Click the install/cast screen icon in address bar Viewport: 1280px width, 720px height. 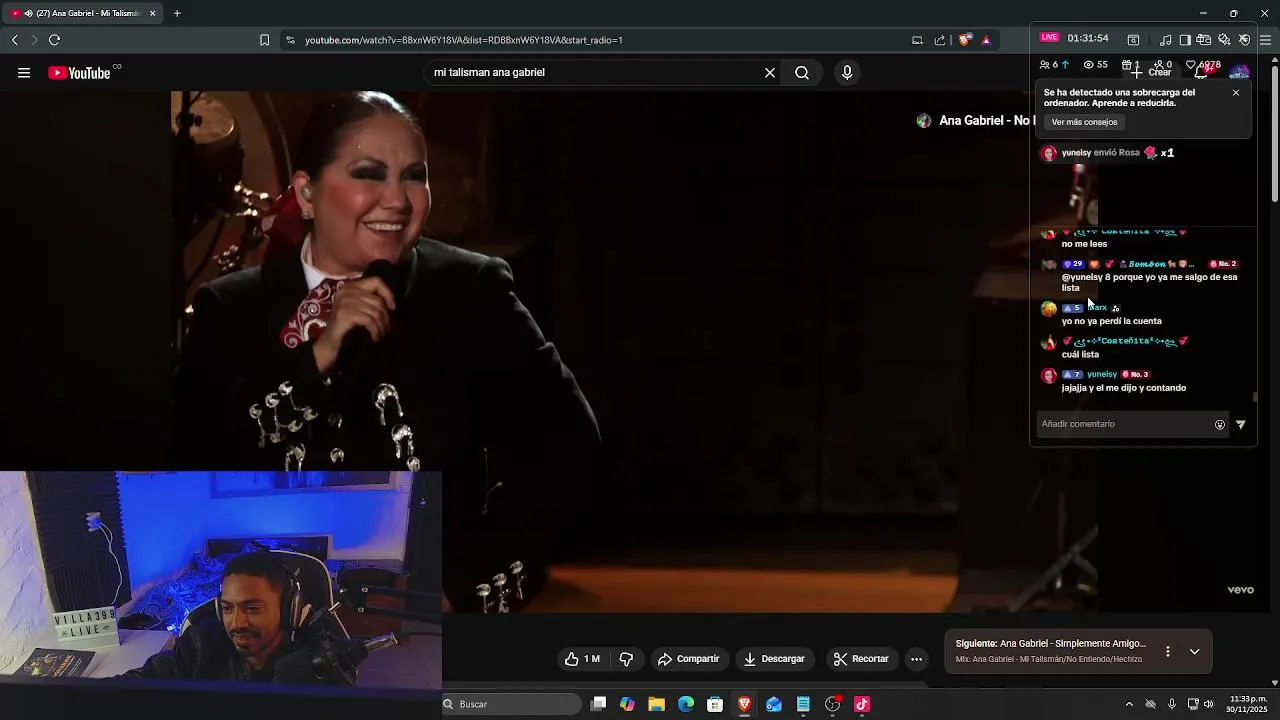point(917,40)
